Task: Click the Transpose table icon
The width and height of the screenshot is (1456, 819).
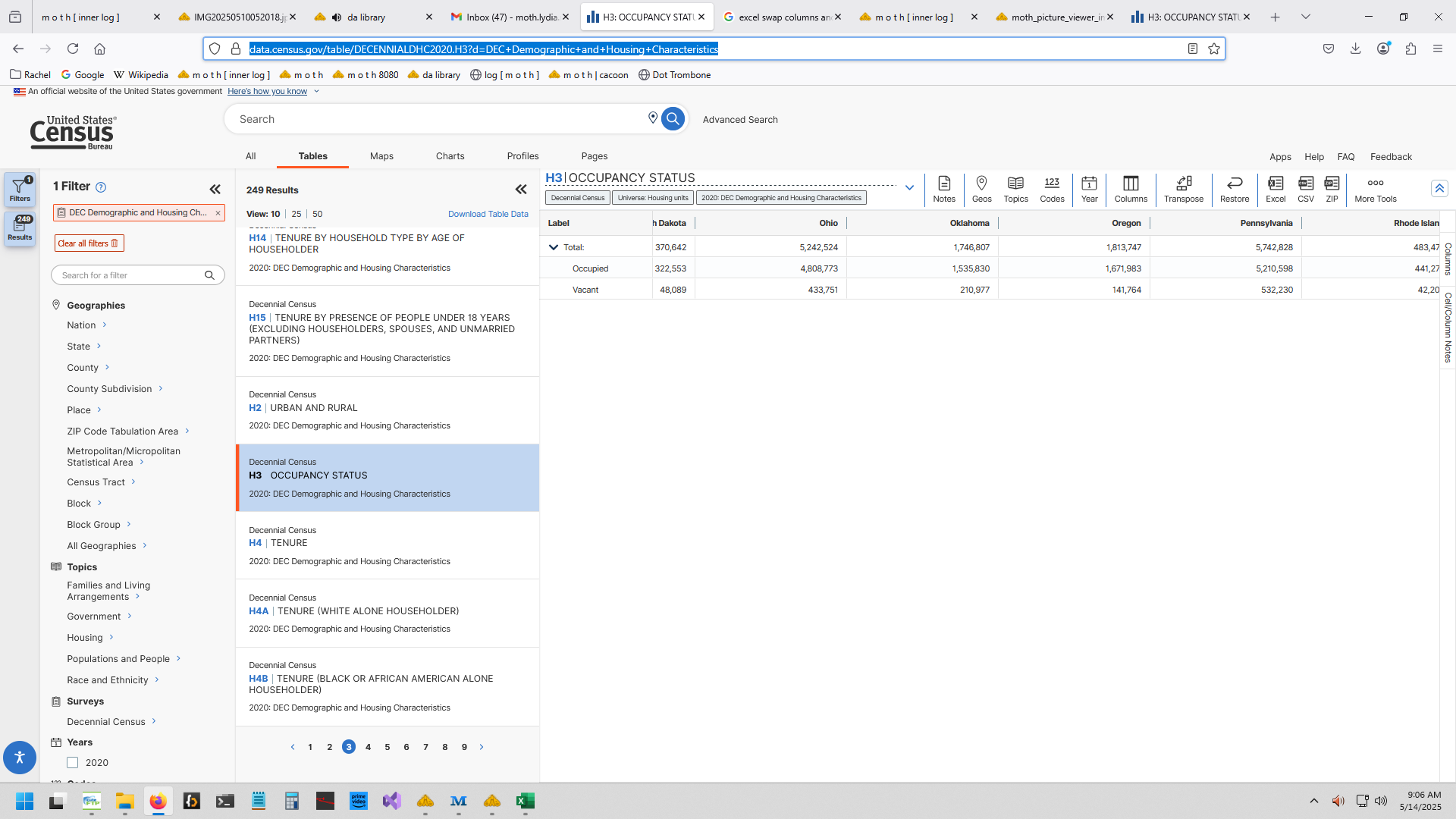Action: coord(1183,189)
